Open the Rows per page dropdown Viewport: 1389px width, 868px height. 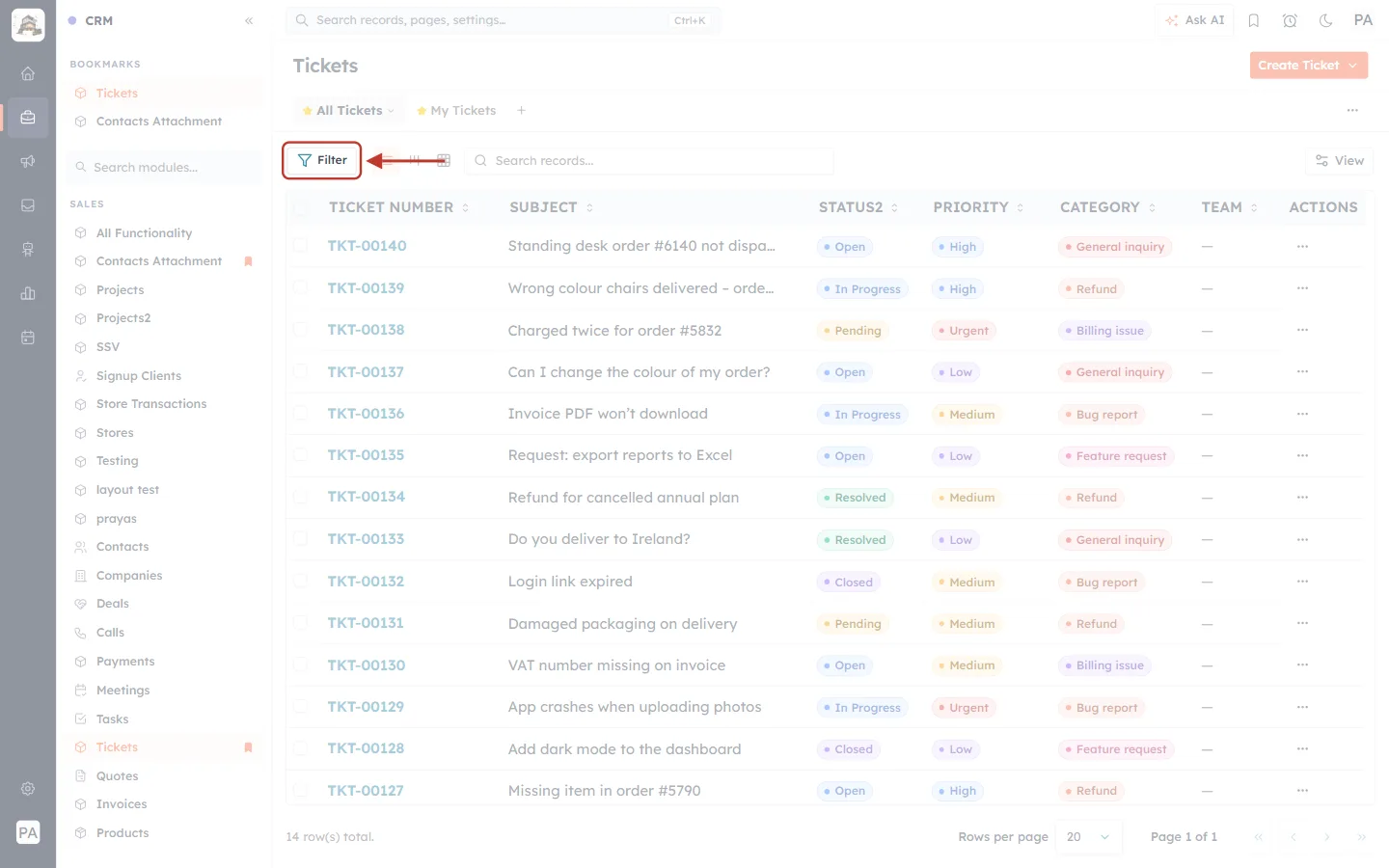[x=1088, y=837]
